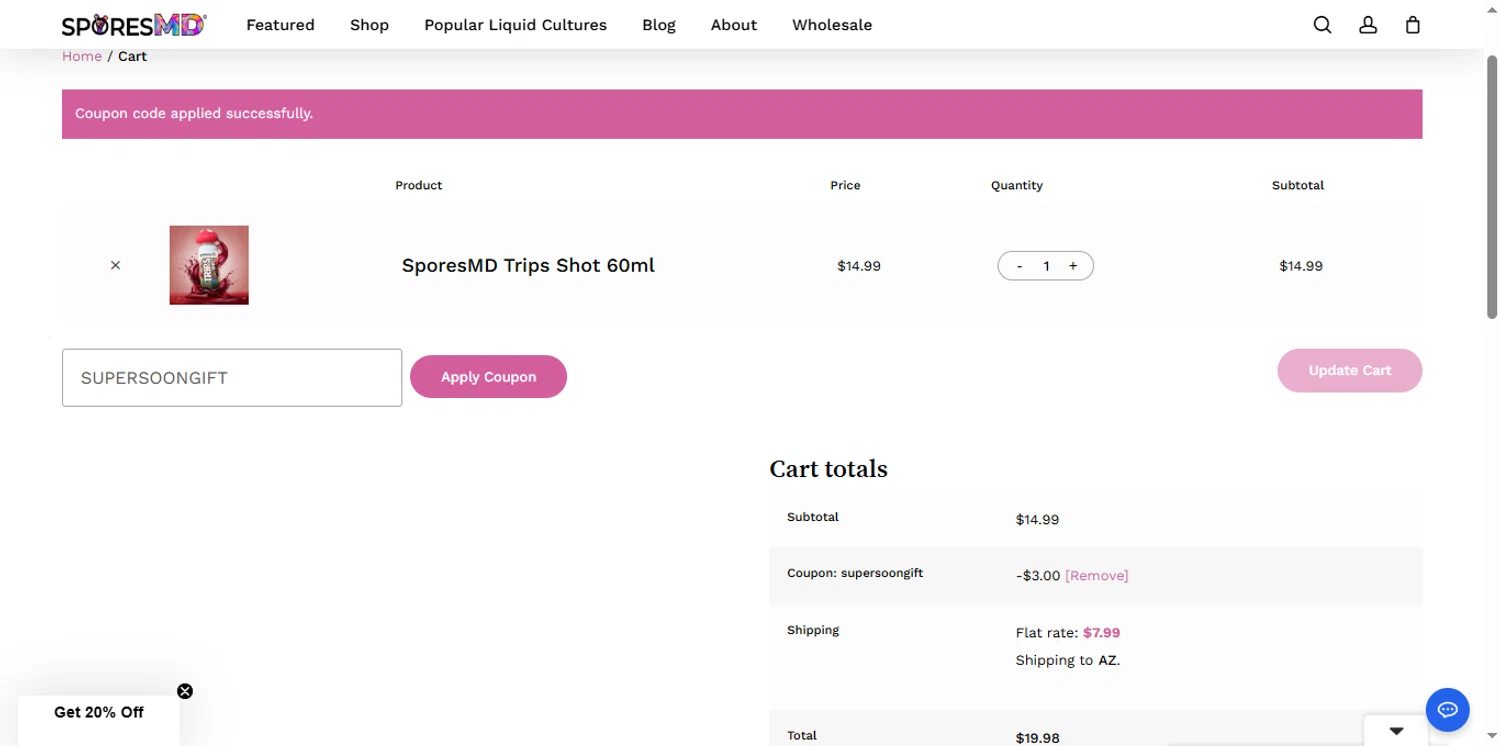Image resolution: width=1500 pixels, height=746 pixels.
Task: Open the Featured menu
Action: pyautogui.click(x=280, y=25)
